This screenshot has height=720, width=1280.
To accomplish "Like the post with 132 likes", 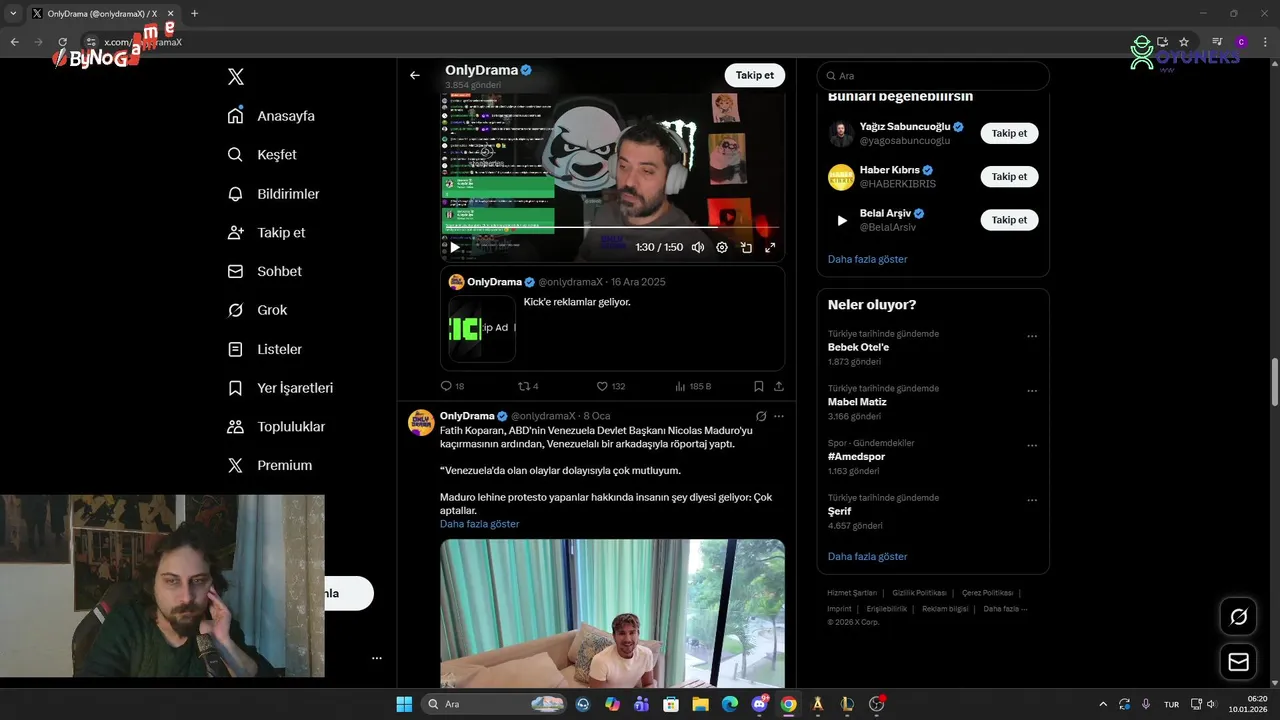I will (610, 386).
